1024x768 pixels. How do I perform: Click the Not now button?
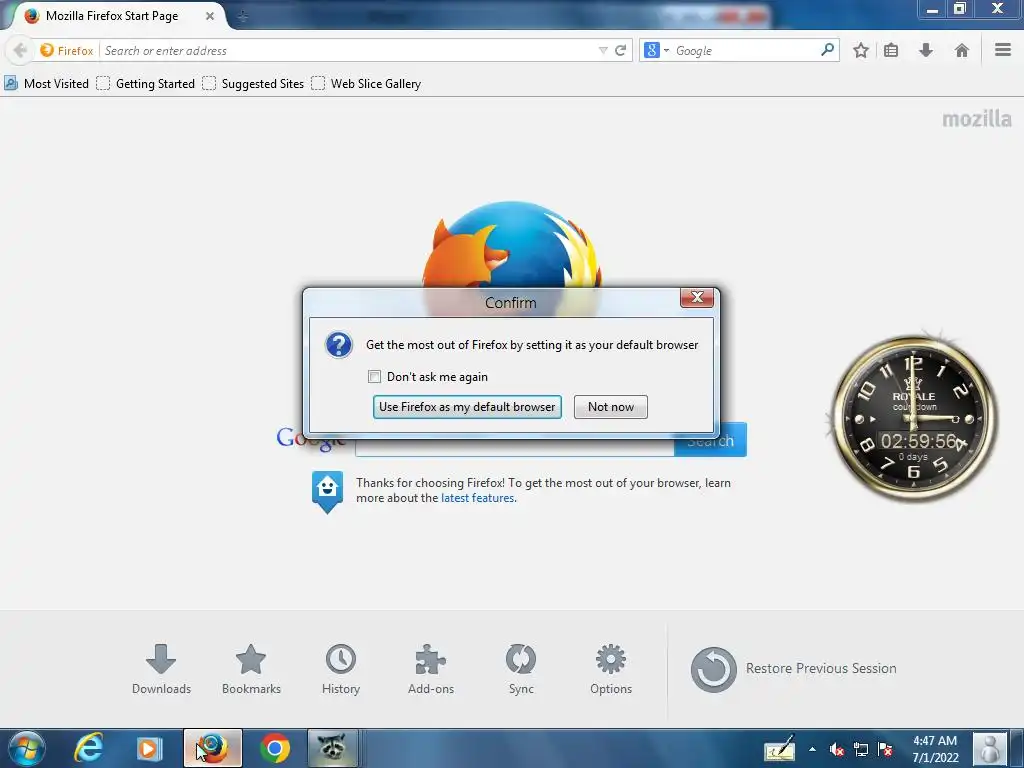611,407
